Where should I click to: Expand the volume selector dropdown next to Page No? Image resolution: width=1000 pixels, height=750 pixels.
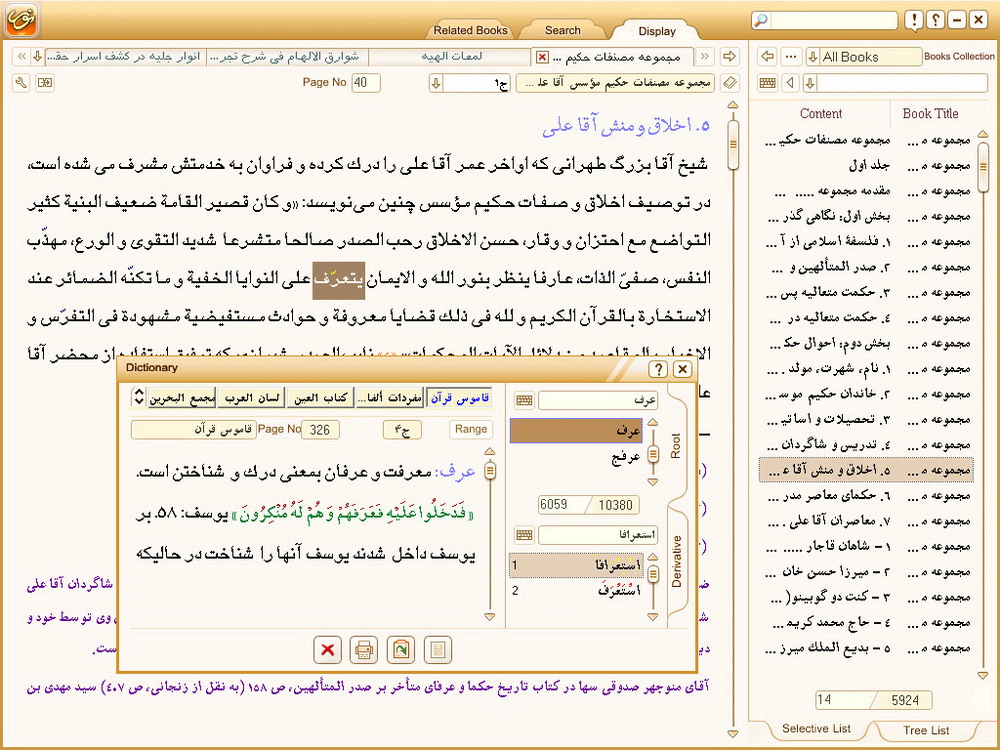coord(436,82)
